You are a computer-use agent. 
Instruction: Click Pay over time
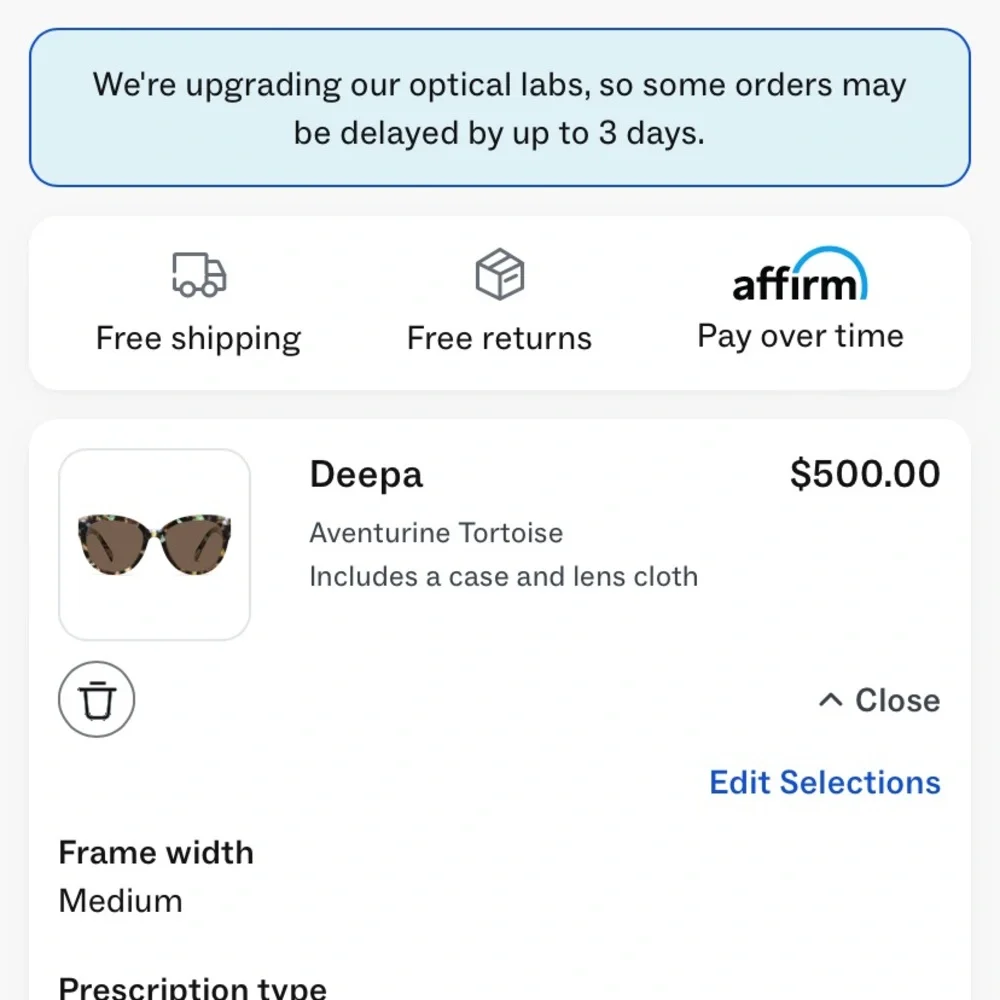point(799,335)
